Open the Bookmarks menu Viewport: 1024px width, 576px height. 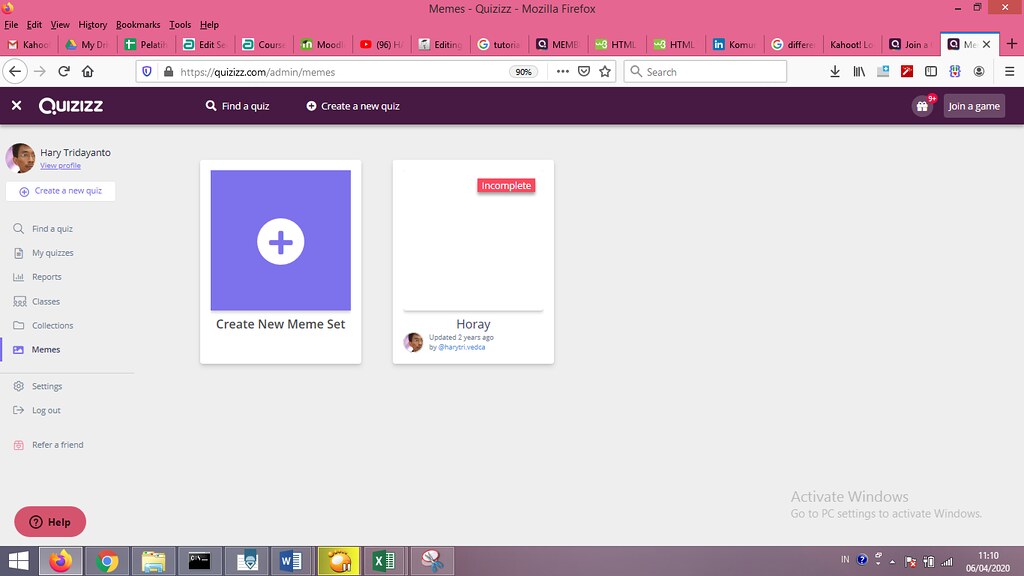click(x=138, y=25)
